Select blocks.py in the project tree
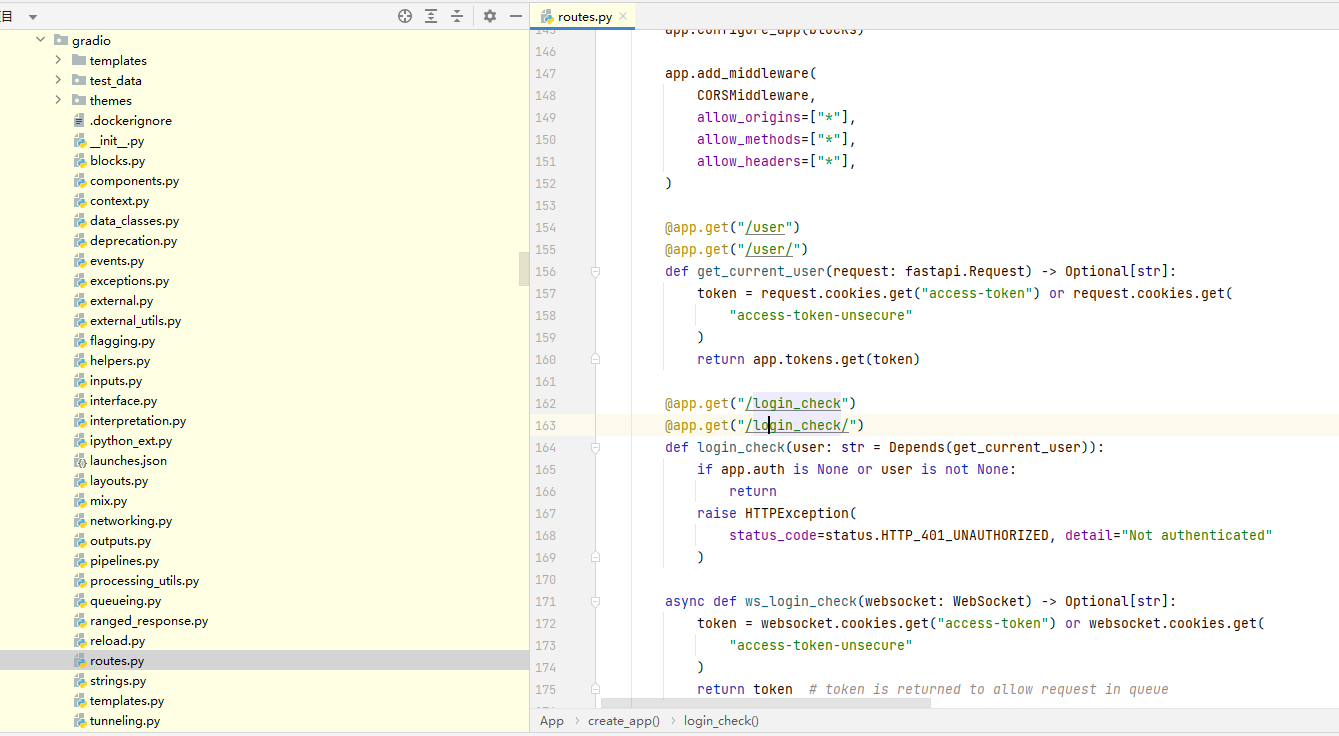The image size is (1339, 736). coord(117,161)
